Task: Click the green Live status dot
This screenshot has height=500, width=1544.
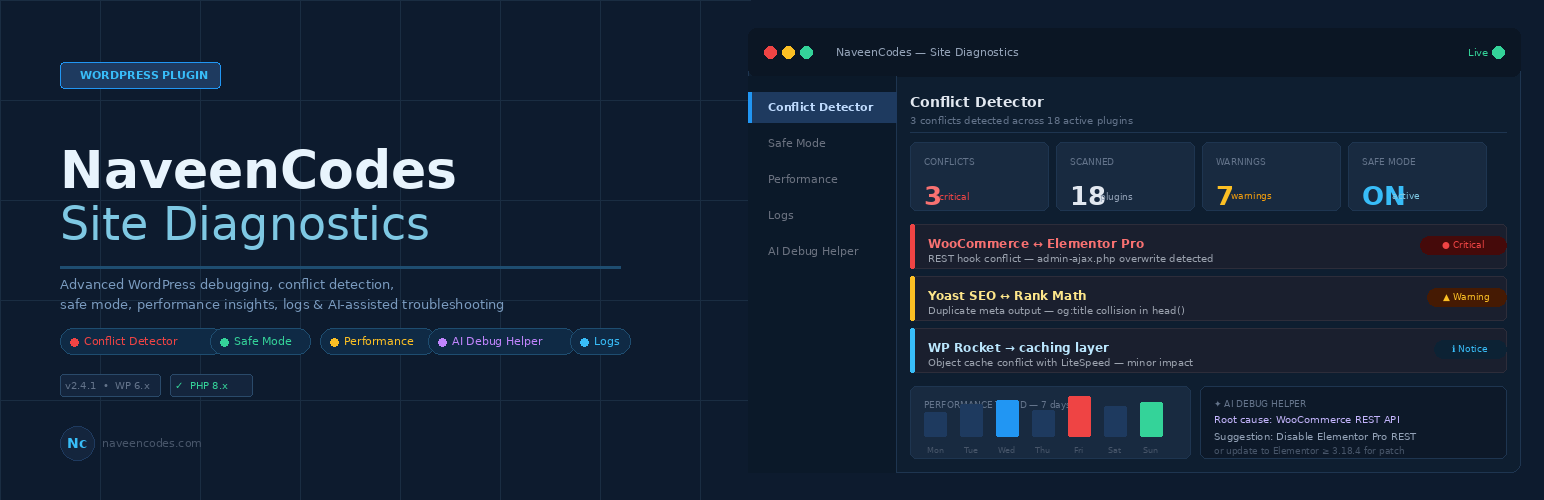Action: pos(1498,52)
